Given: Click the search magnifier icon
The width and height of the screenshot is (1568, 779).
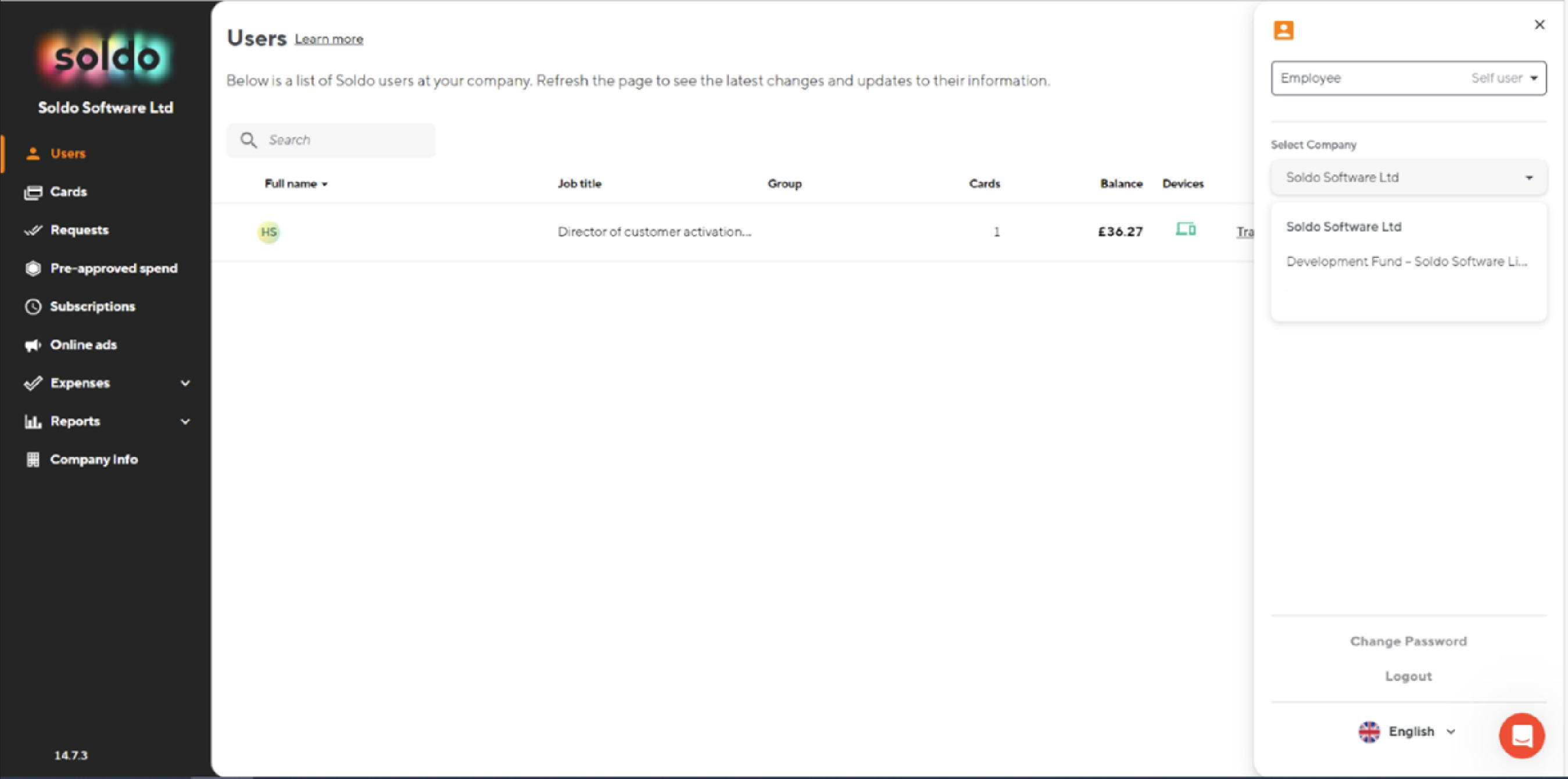Looking at the screenshot, I should click(x=248, y=140).
